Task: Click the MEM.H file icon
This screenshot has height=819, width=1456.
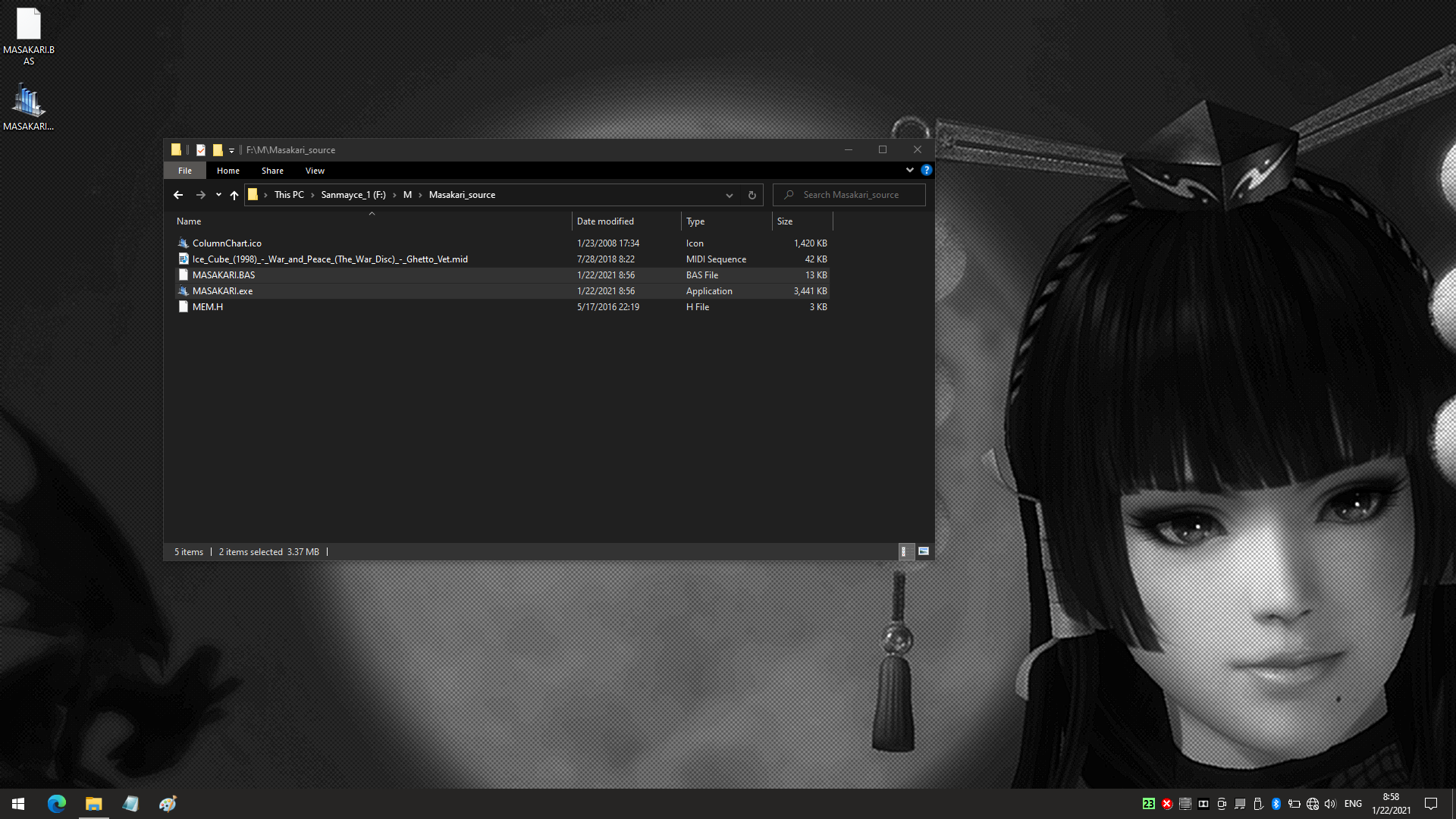Action: (x=183, y=307)
